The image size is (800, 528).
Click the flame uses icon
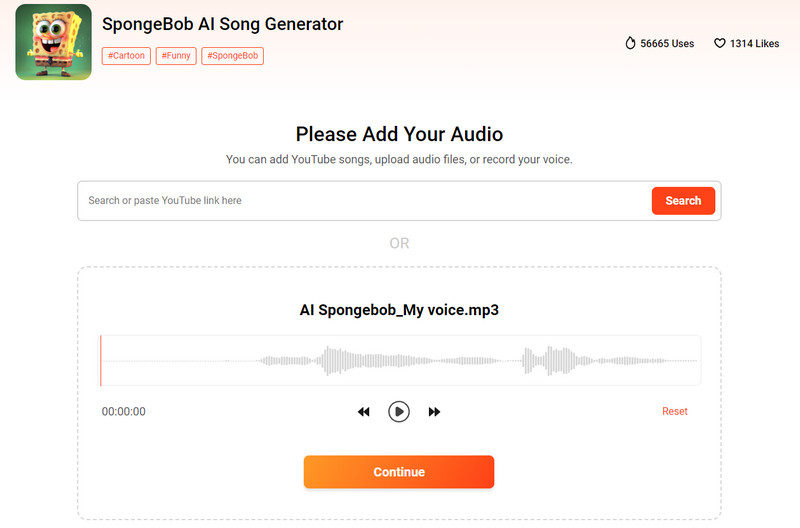(630, 44)
